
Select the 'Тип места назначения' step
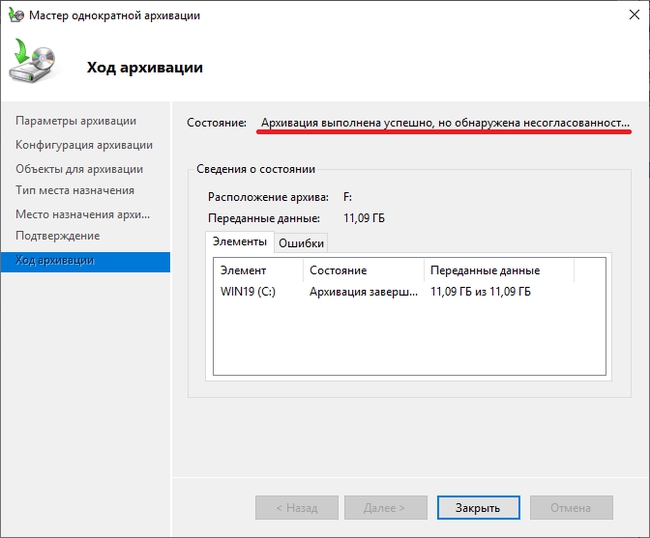[x=75, y=190]
